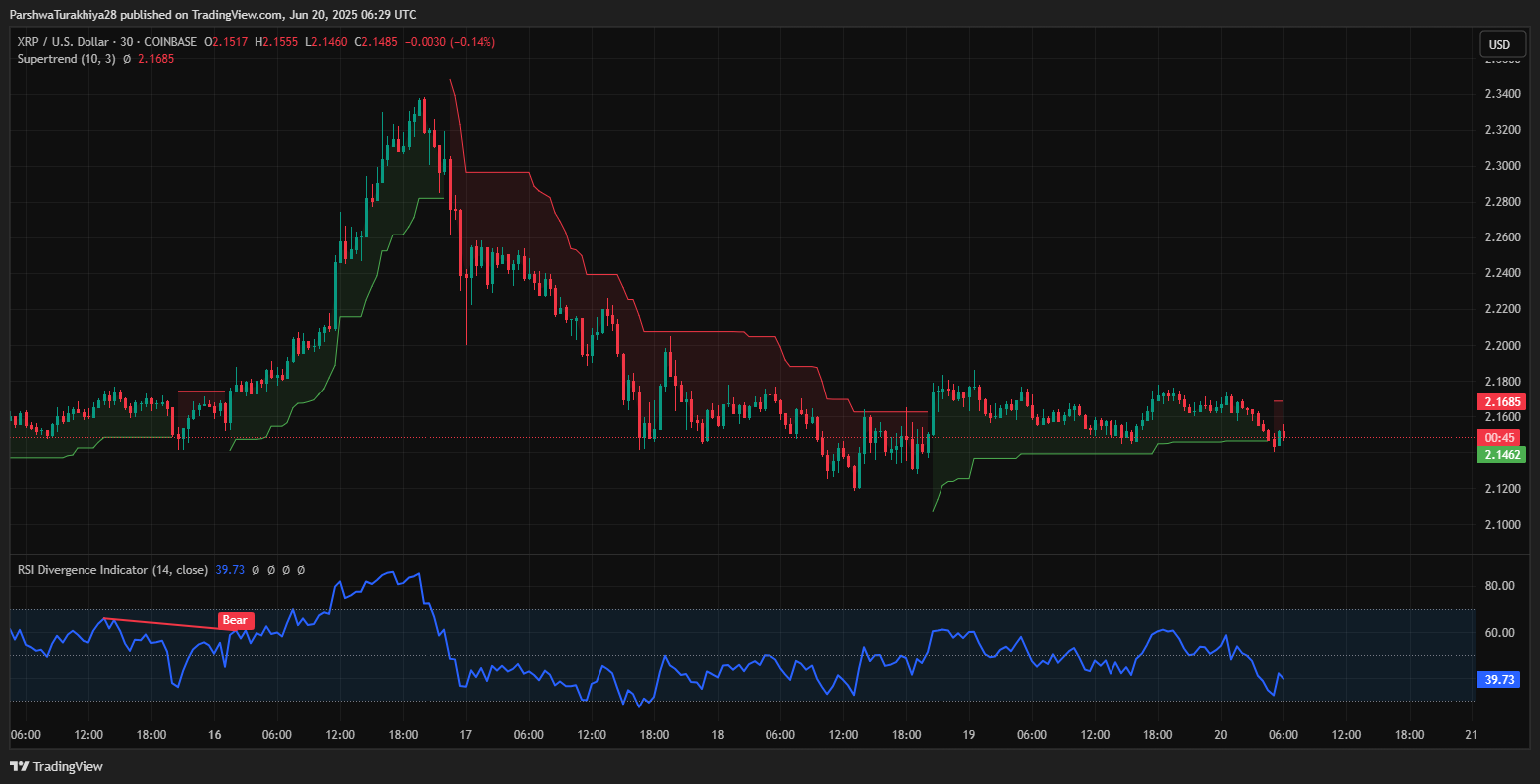This screenshot has width=1540, height=784.
Task: Open the USD currency selector
Action: [x=1499, y=44]
